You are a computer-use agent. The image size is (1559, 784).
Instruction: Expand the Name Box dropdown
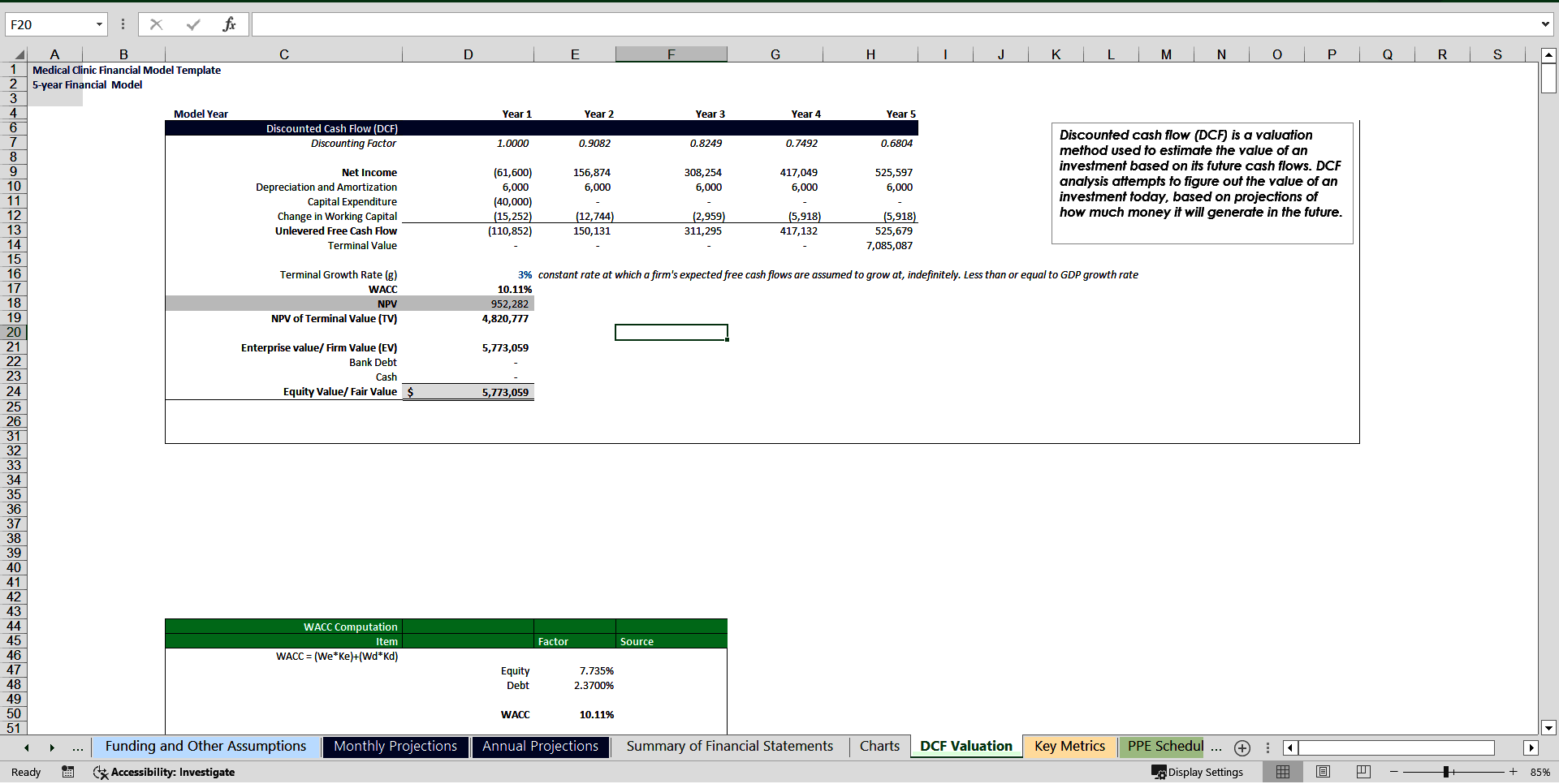pos(99,24)
